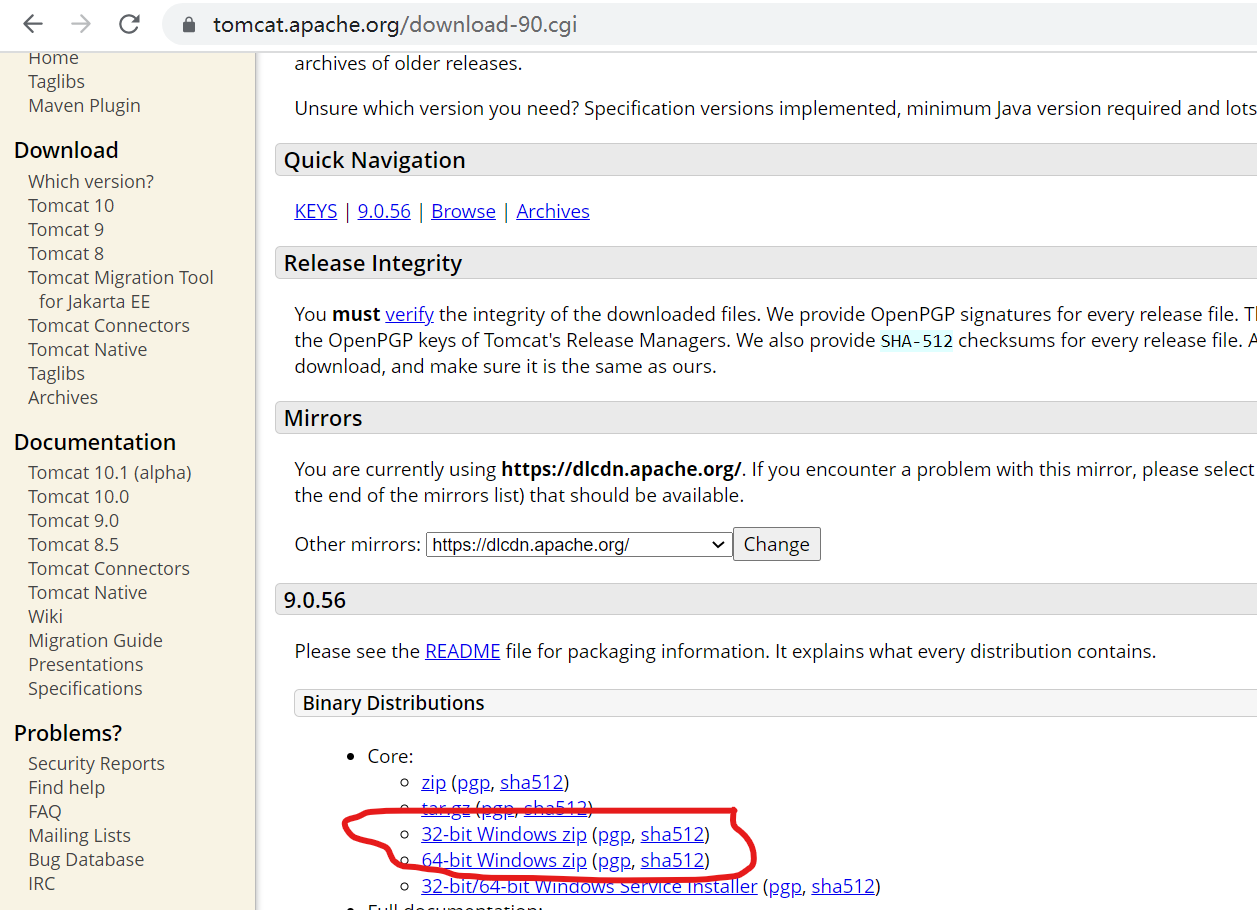Image resolution: width=1257 pixels, height=910 pixels.
Task: Open Tomcat 8.5 documentation
Action: pos(73,544)
